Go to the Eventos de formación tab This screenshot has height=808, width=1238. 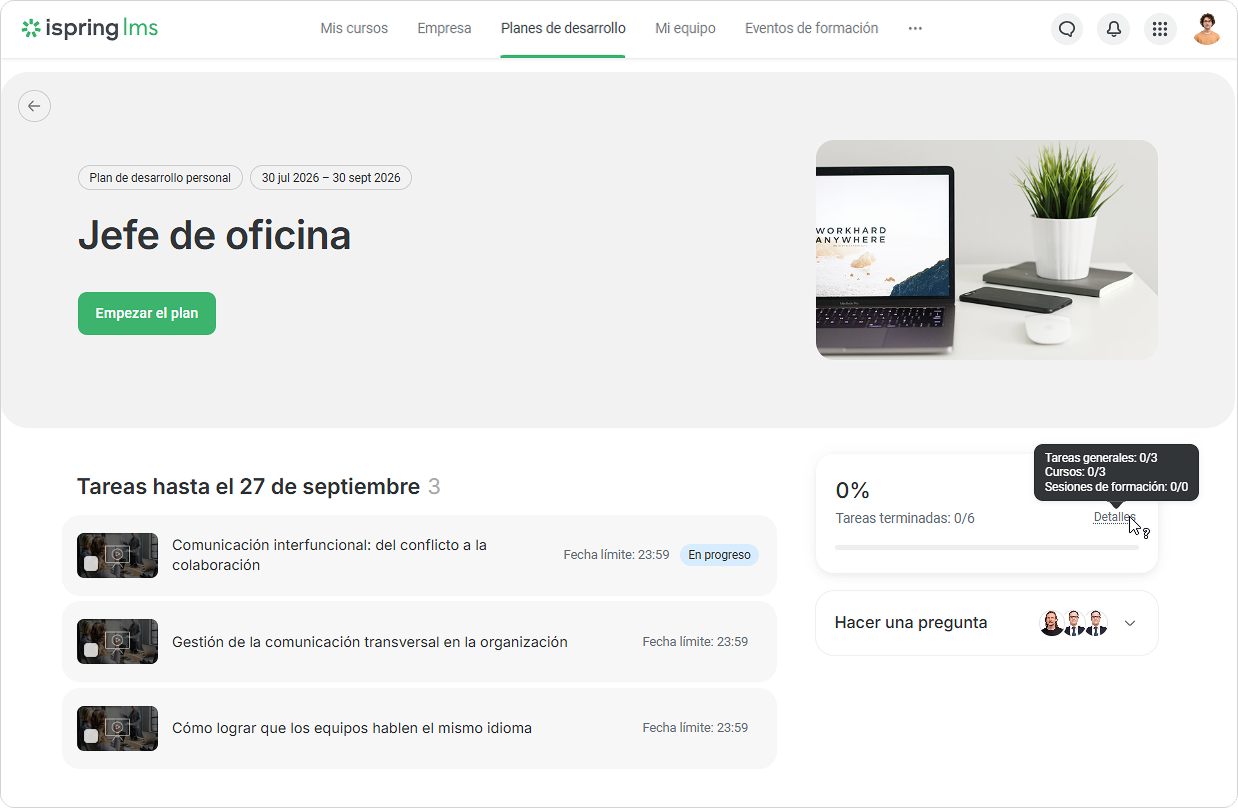click(812, 28)
